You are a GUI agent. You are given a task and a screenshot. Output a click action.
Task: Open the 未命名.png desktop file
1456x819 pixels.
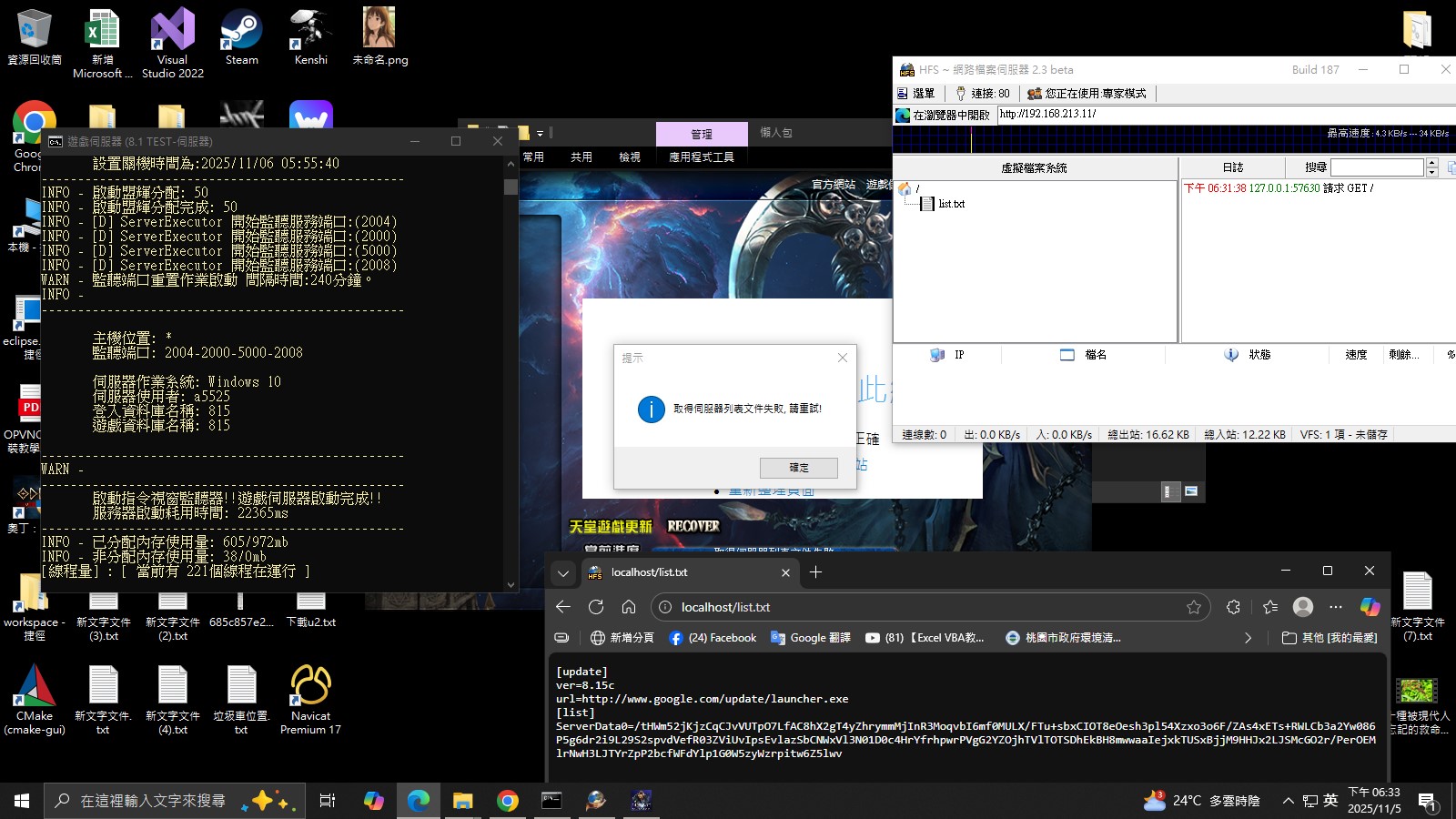pos(380,38)
